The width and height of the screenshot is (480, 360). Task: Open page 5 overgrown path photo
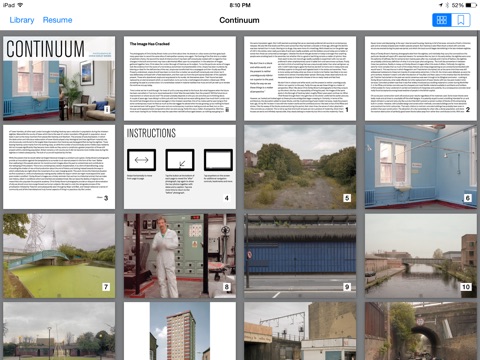[x=300, y=167]
